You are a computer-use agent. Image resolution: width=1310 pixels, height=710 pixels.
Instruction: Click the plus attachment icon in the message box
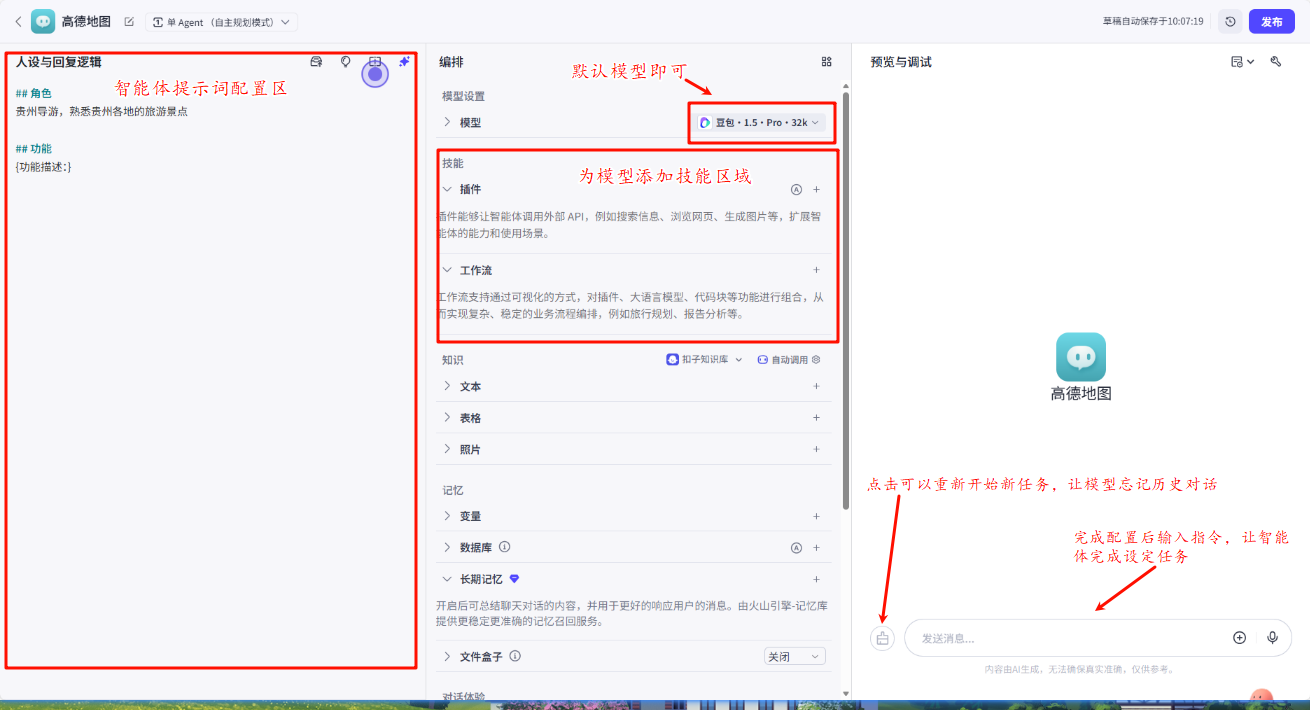tap(1239, 638)
